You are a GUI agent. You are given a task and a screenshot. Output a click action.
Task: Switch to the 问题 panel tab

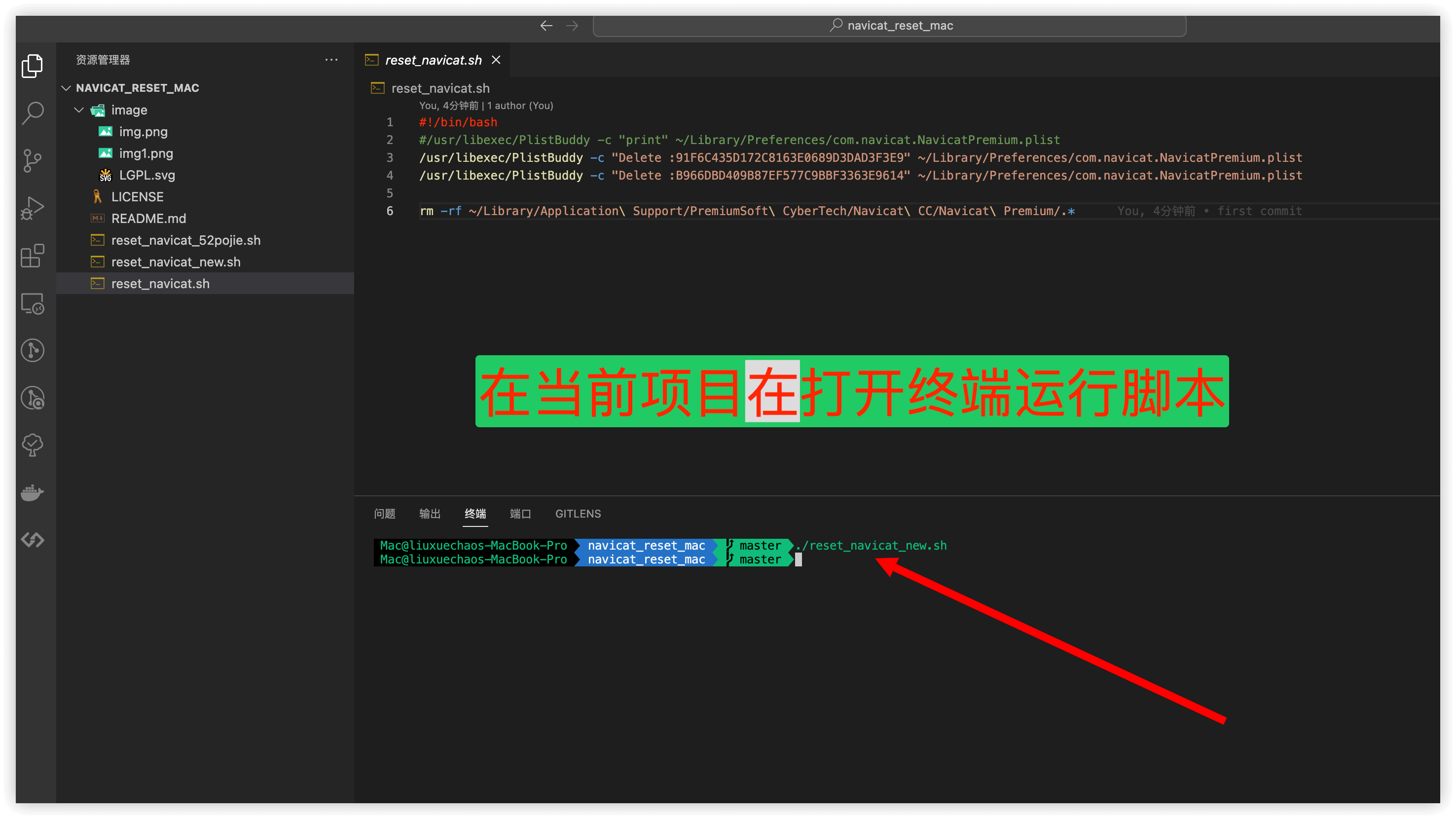pos(384,514)
